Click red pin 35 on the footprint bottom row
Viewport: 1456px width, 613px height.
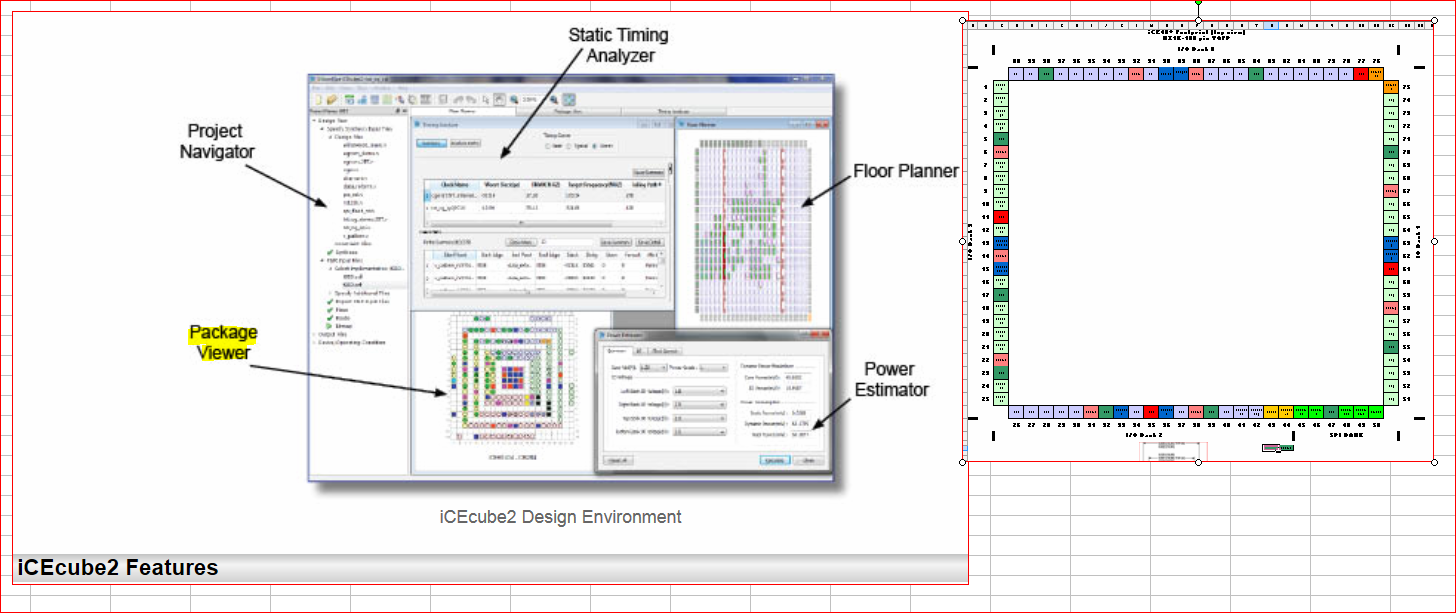1150,411
